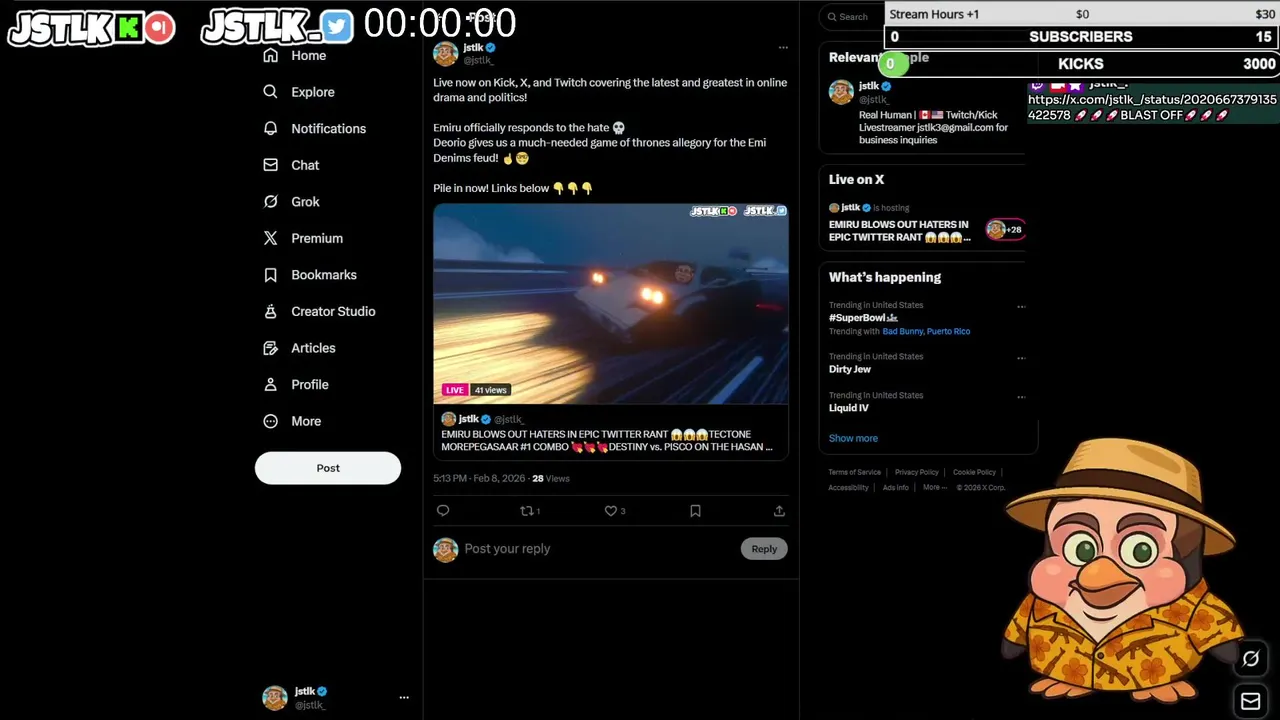1280x720 pixels.
Task: Click the floating Grok icon
Action: 1251,658
